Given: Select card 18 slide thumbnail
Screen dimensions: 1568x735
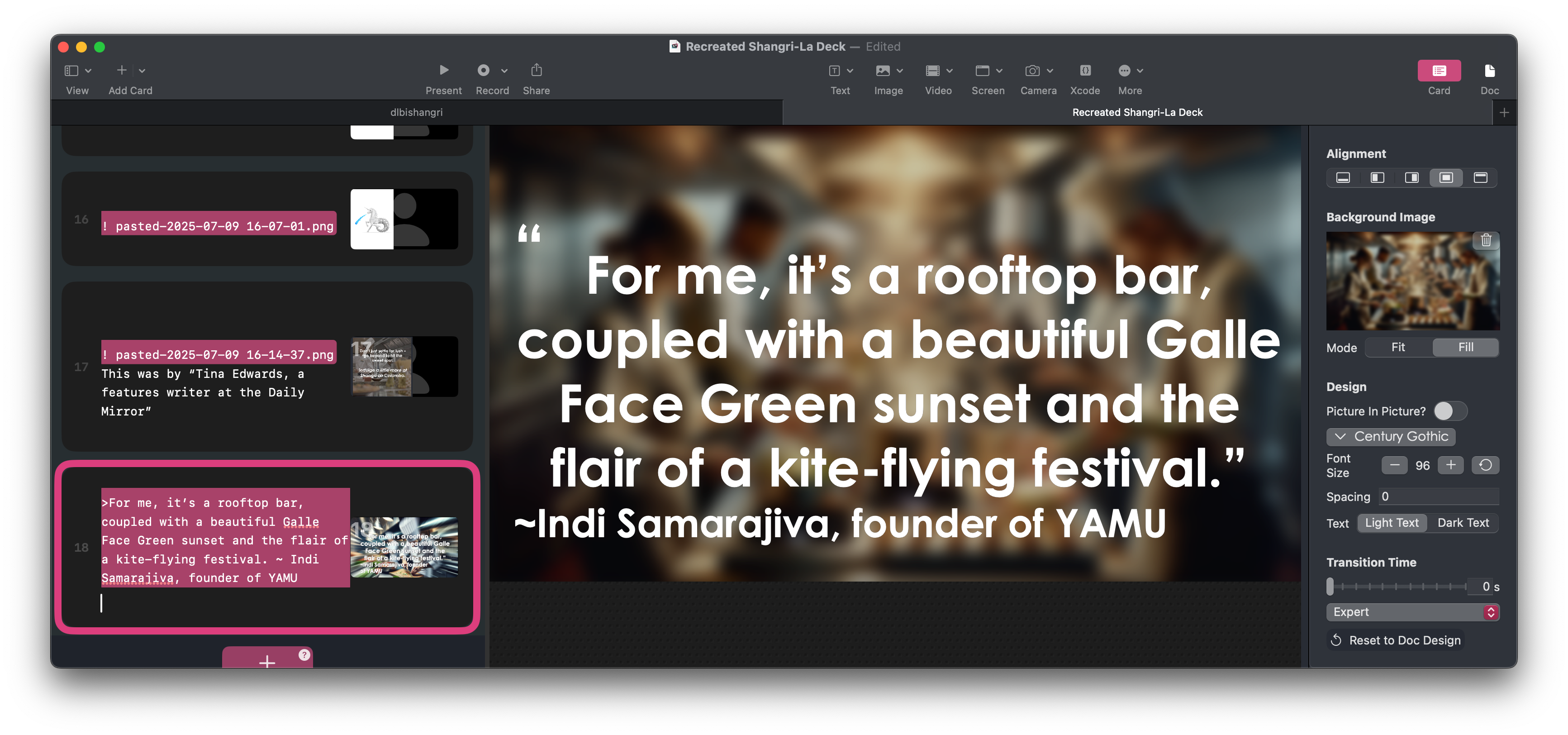Looking at the screenshot, I should (x=404, y=547).
